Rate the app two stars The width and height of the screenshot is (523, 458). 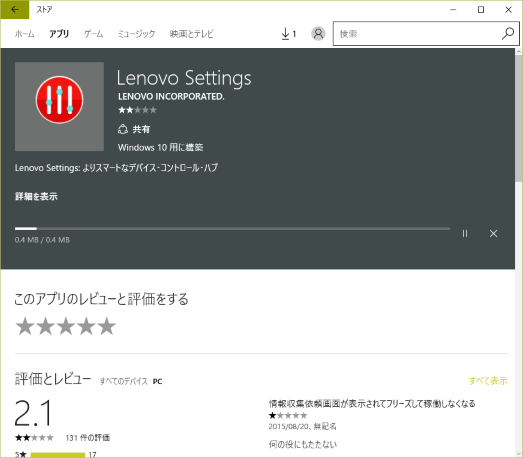pos(45,326)
